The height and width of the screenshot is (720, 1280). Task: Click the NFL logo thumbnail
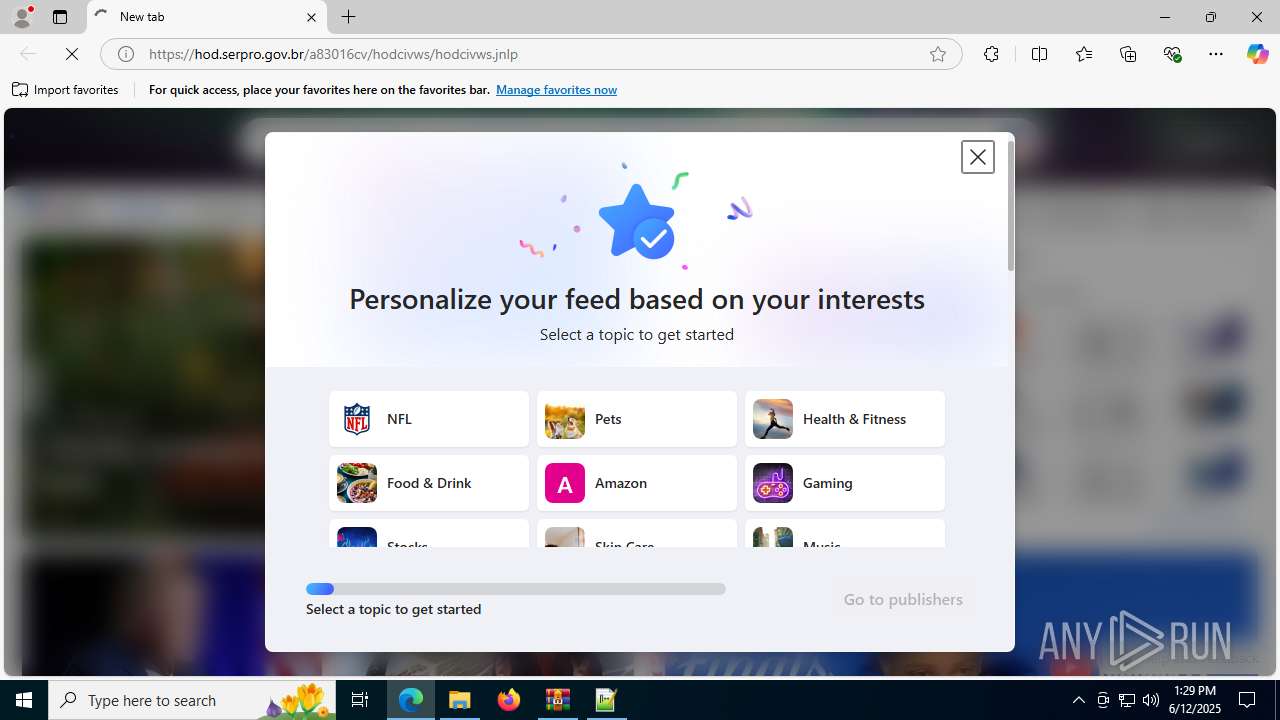[357, 419]
